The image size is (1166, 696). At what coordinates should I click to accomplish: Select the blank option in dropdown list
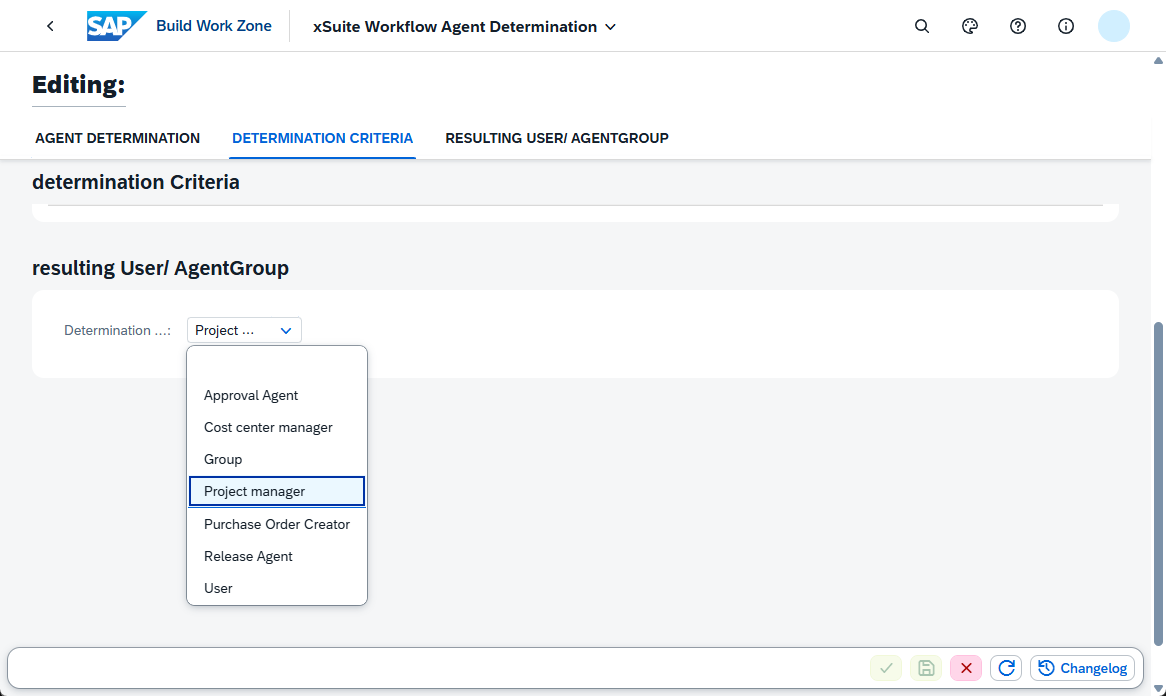(x=277, y=364)
